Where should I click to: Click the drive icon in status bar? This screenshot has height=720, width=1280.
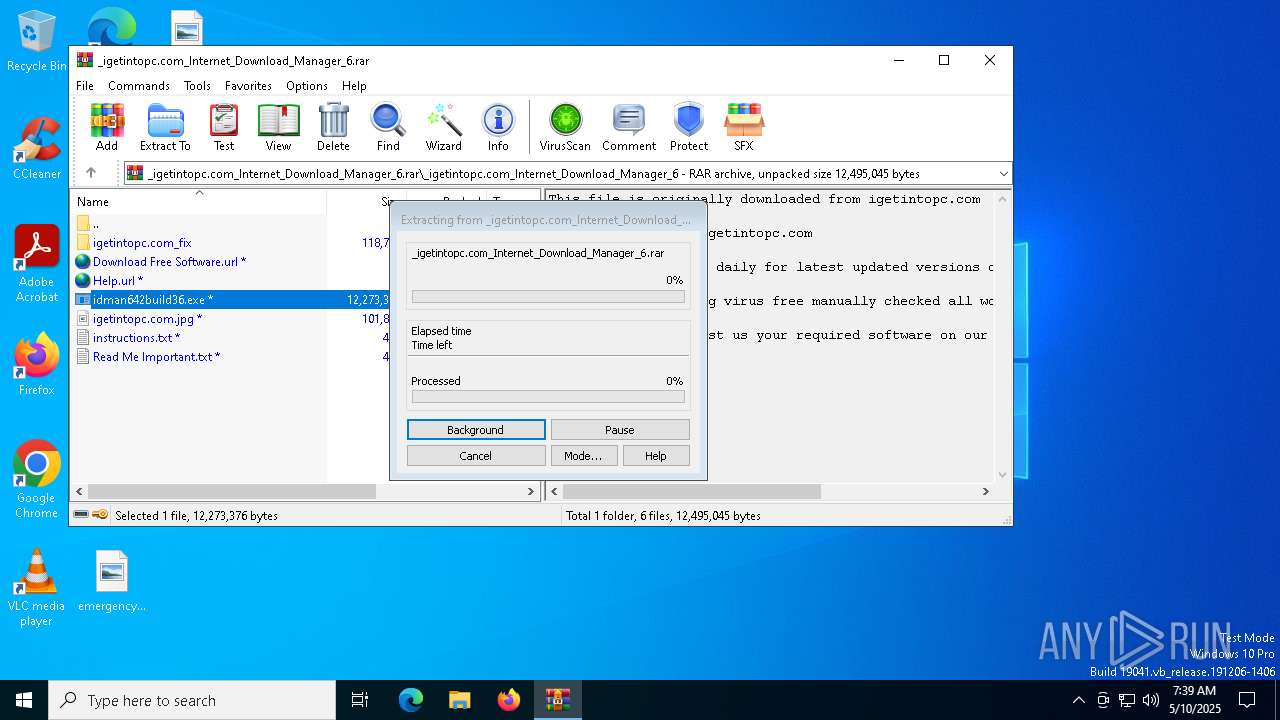coord(81,515)
